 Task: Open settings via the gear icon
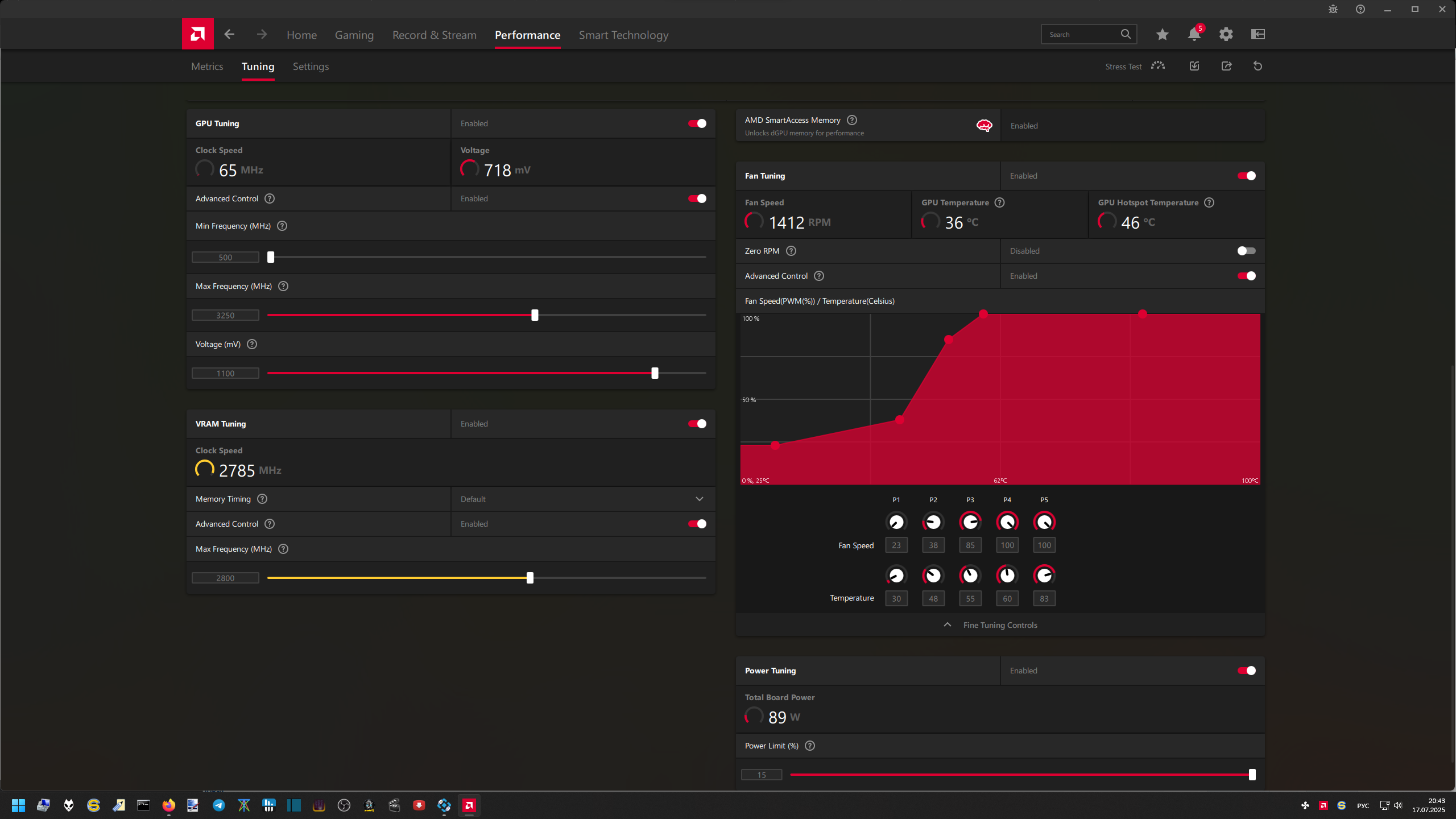point(1226,34)
